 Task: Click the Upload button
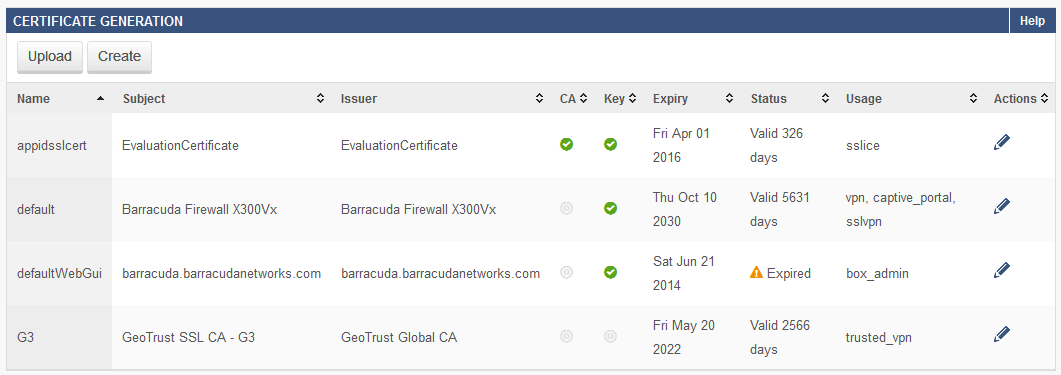coord(49,57)
